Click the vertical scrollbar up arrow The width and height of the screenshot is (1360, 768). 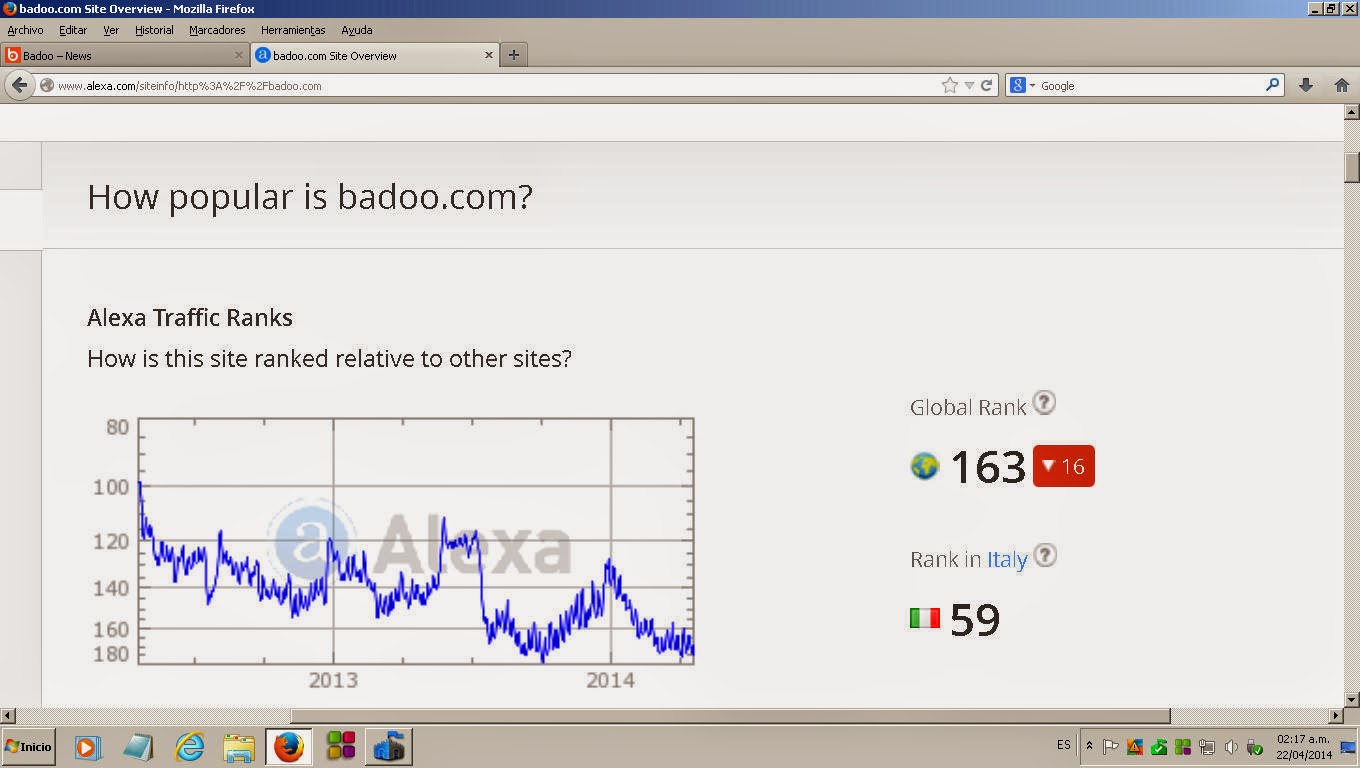tap(1351, 111)
